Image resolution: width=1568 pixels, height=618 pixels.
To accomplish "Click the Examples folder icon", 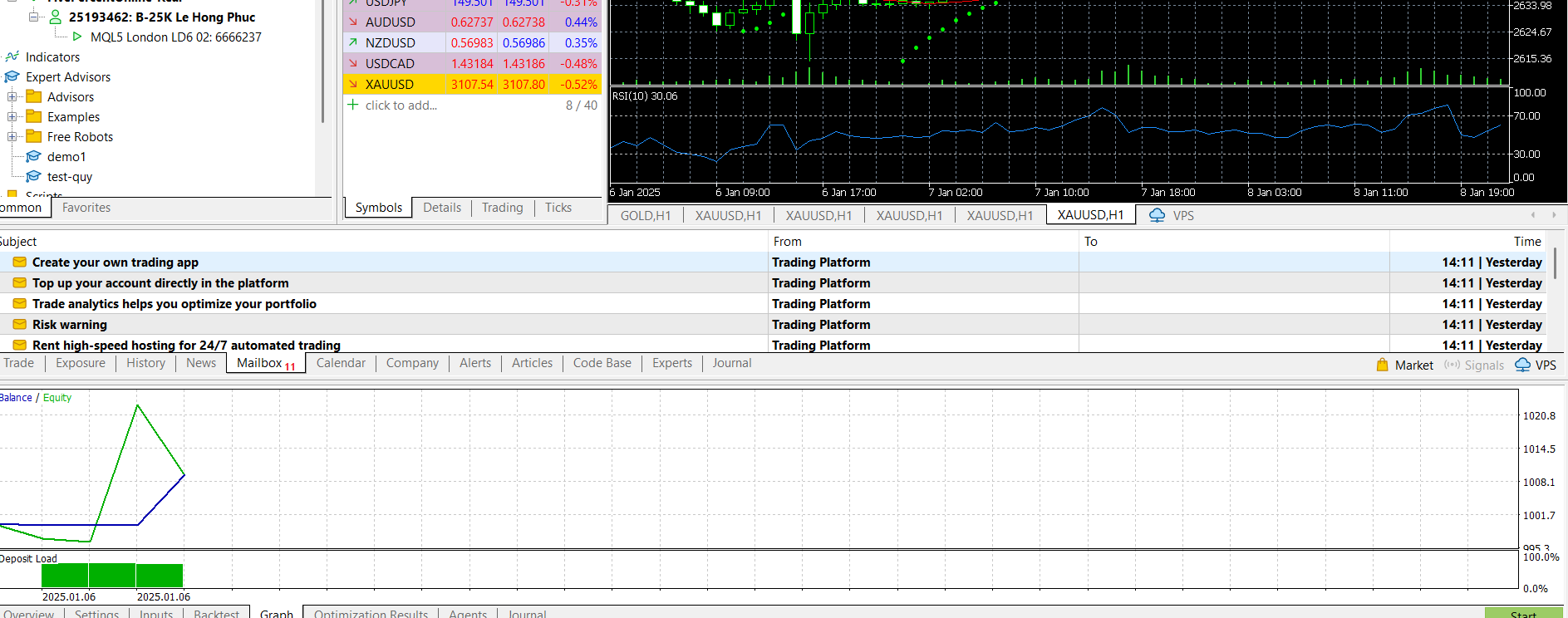I will [34, 116].
